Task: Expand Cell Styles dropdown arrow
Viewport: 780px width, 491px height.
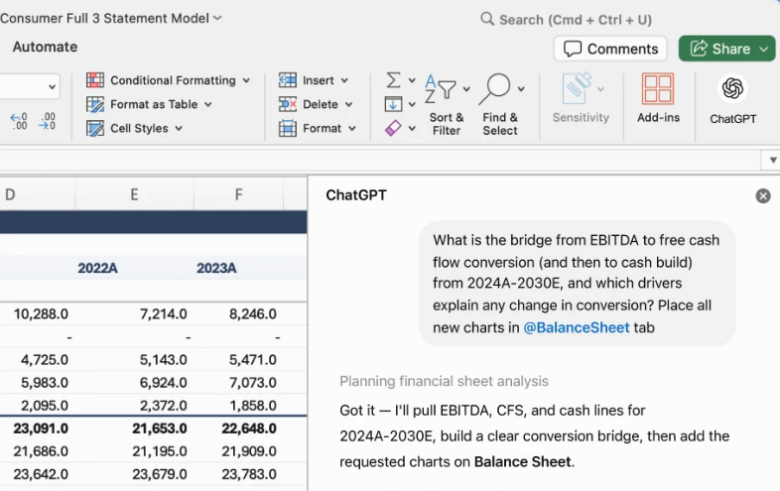Action: tap(179, 128)
